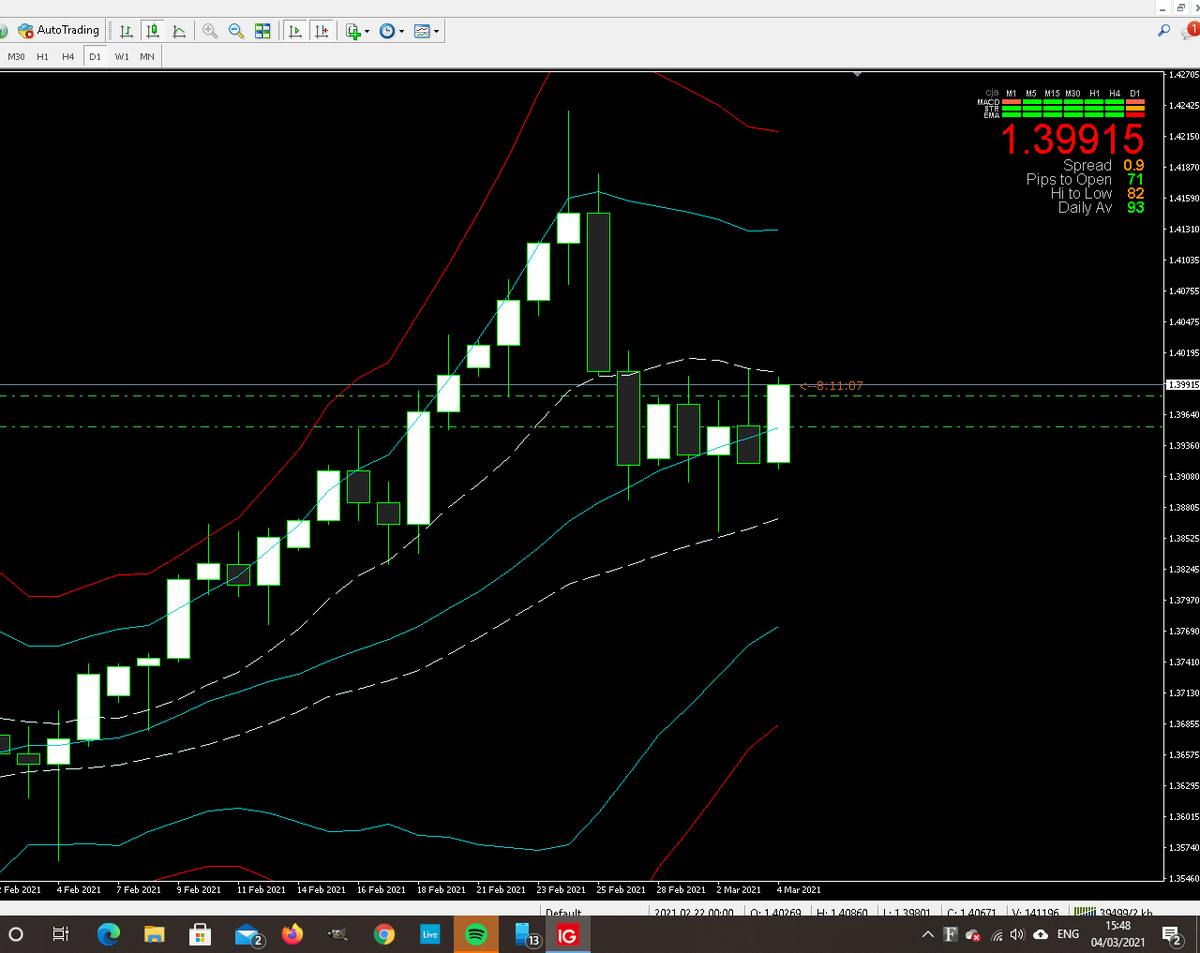Select the H1 timeframe
The image size is (1200, 953).
pyautogui.click(x=43, y=56)
